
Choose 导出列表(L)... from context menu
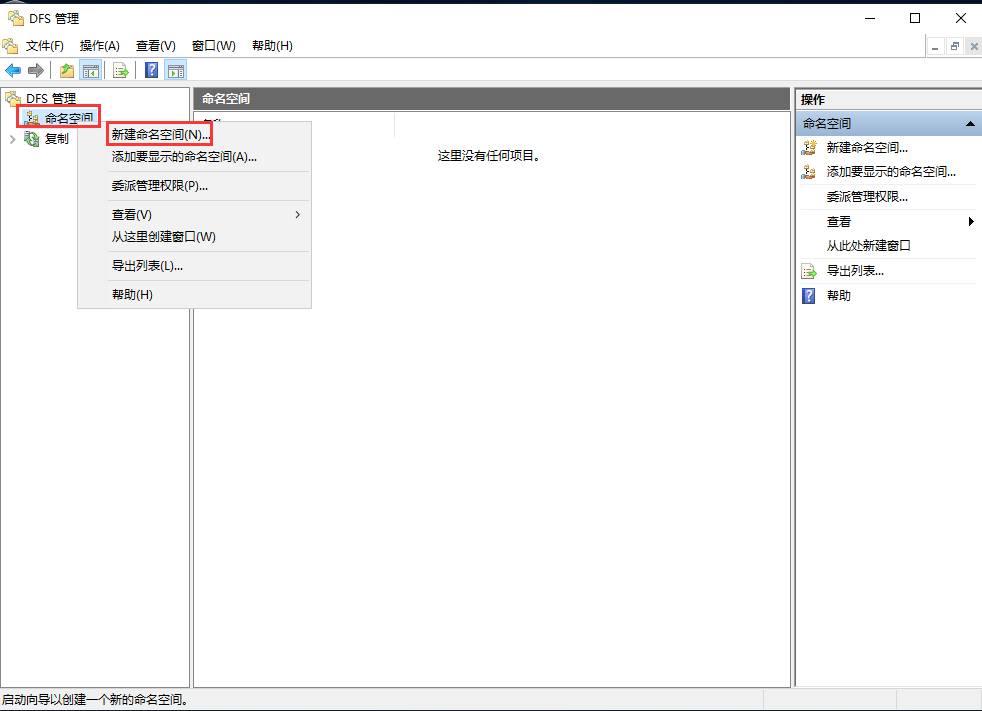194,266
